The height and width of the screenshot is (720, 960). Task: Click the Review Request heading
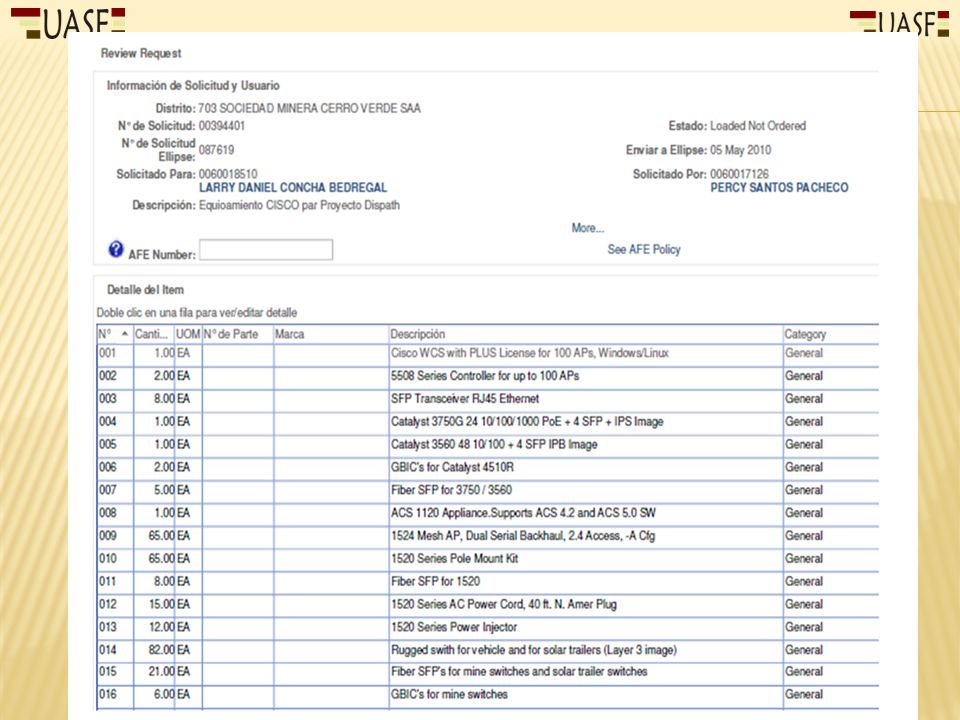(141, 53)
